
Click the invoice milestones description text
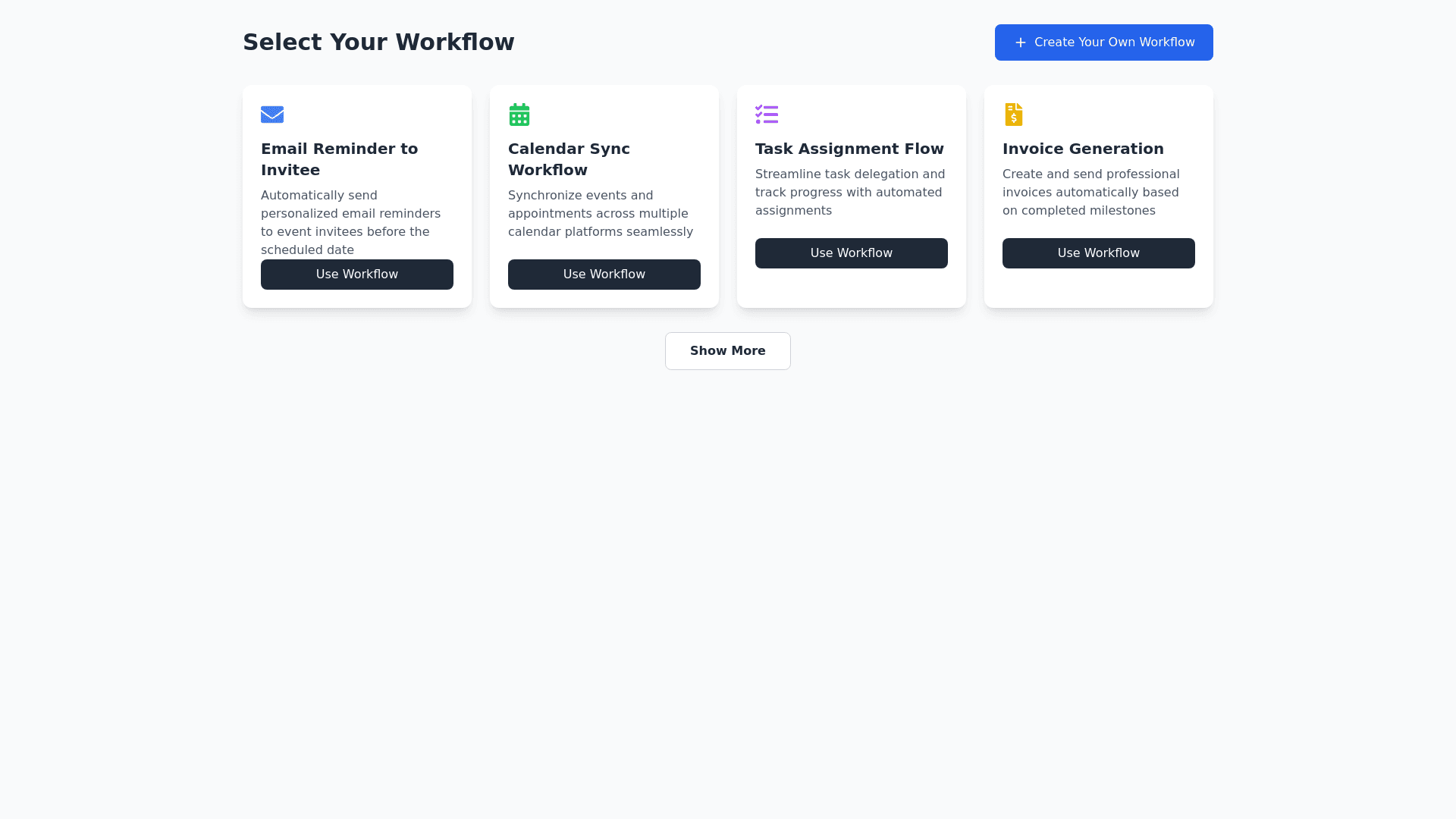[x=1090, y=193]
